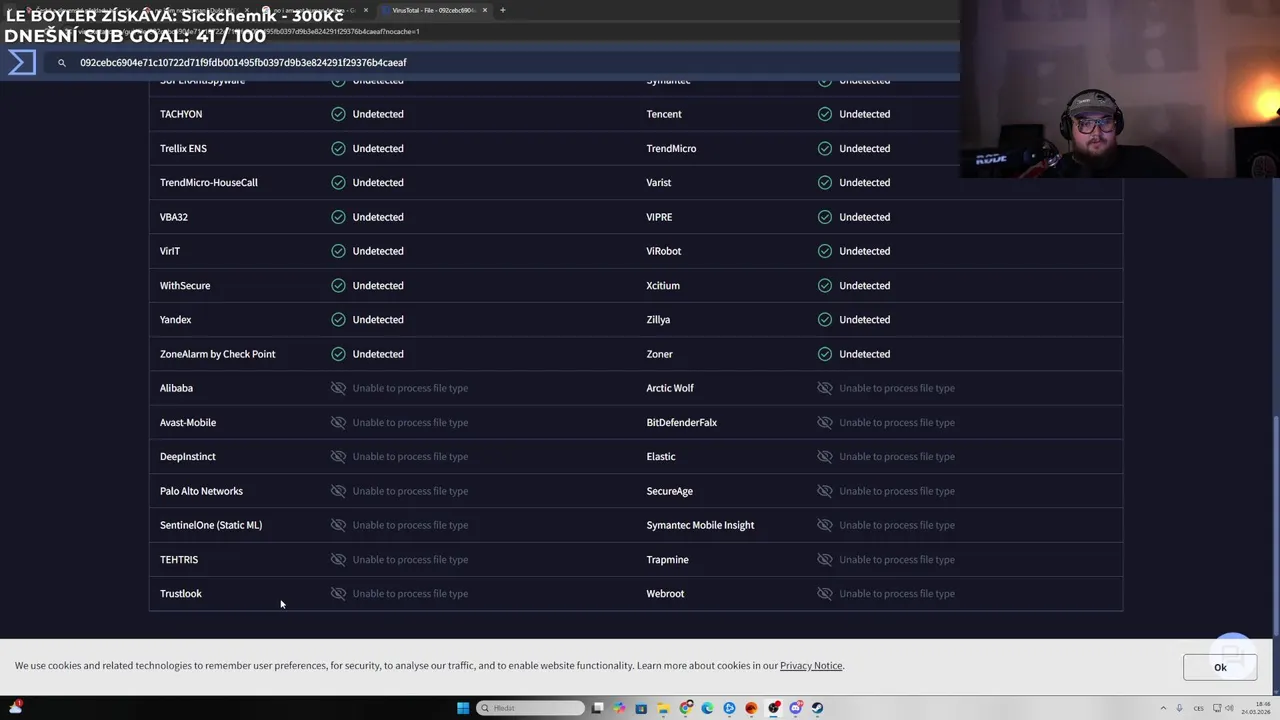1280x720 pixels.
Task: Click the taskbar Hledat search box
Action: (530, 708)
